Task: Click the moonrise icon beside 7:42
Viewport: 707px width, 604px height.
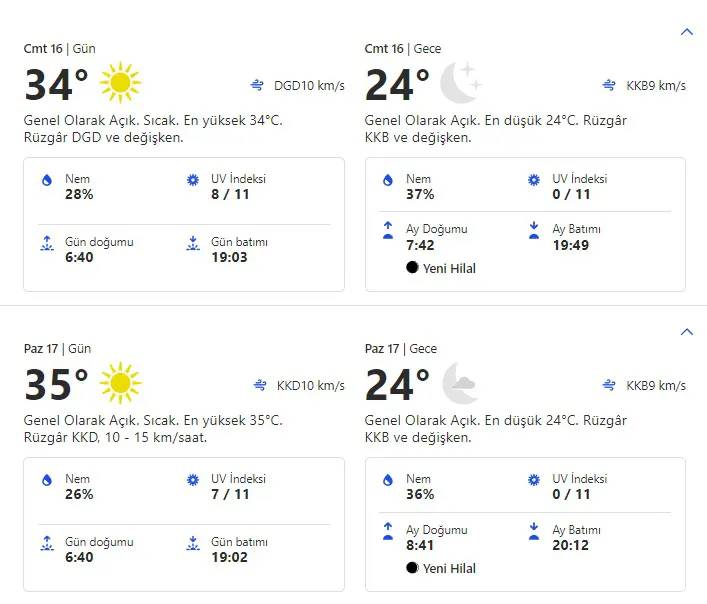Action: [x=387, y=230]
